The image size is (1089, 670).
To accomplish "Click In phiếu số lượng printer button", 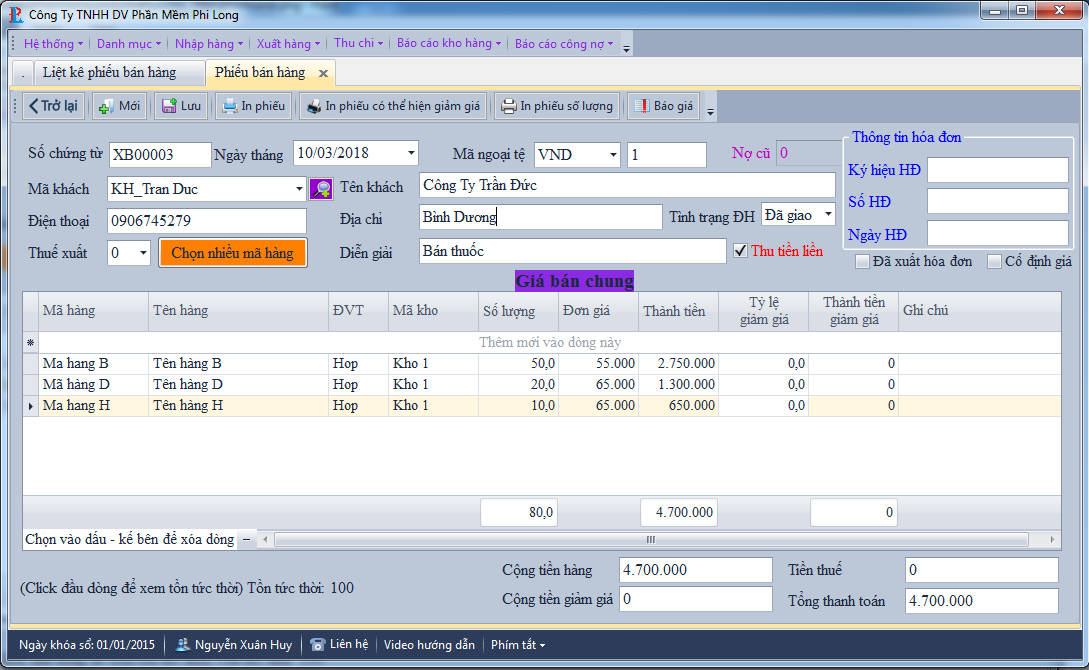I will click(x=558, y=106).
